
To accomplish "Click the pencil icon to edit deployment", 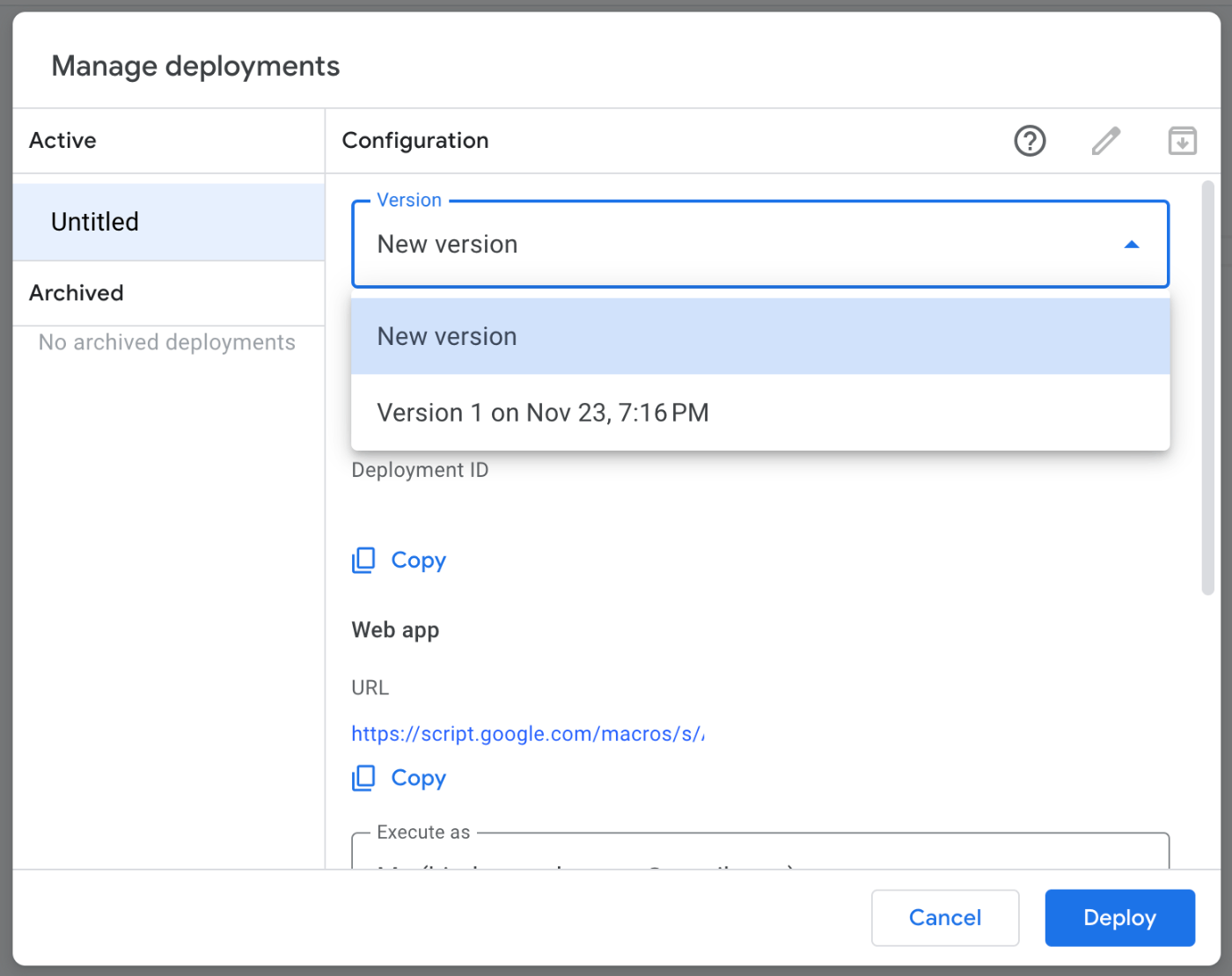I will tap(1106, 141).
